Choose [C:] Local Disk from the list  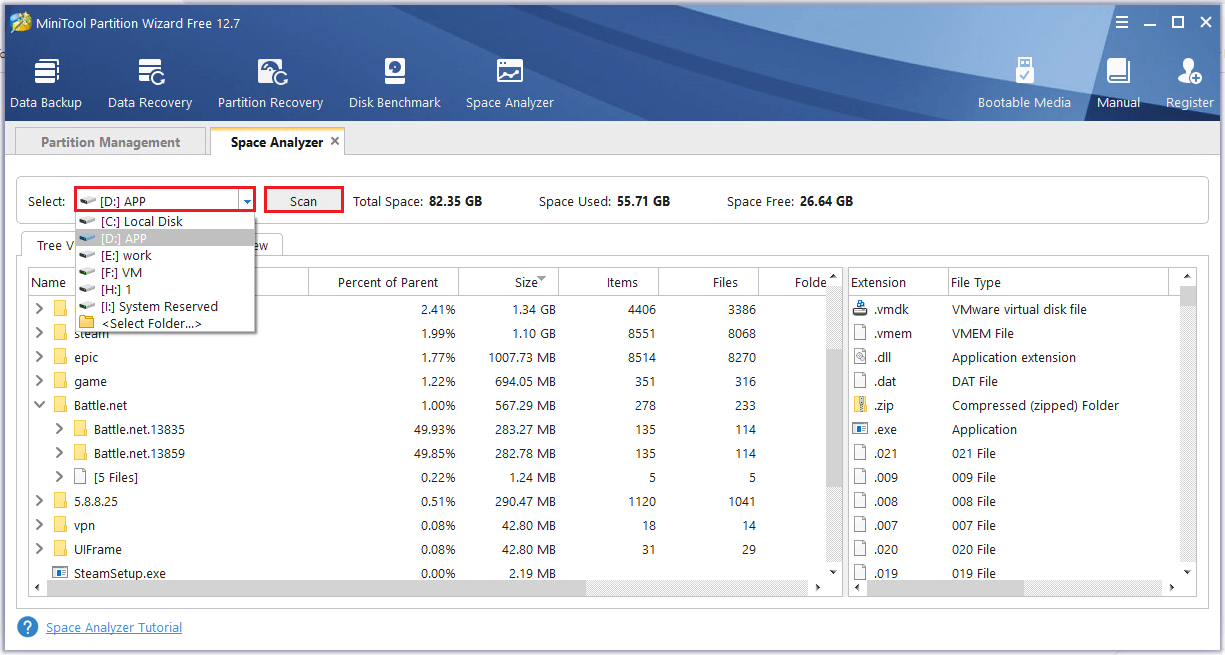click(x=165, y=221)
